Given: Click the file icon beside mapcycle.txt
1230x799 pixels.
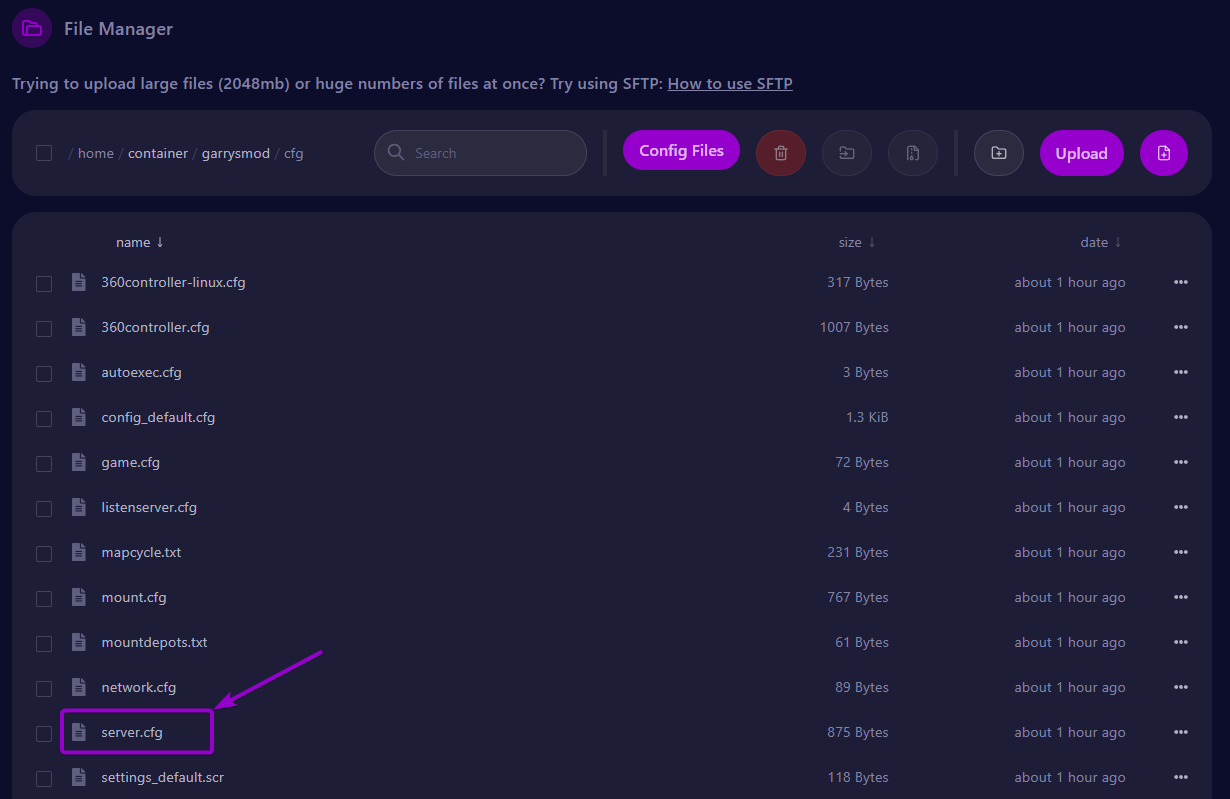Looking at the screenshot, I should (x=79, y=552).
